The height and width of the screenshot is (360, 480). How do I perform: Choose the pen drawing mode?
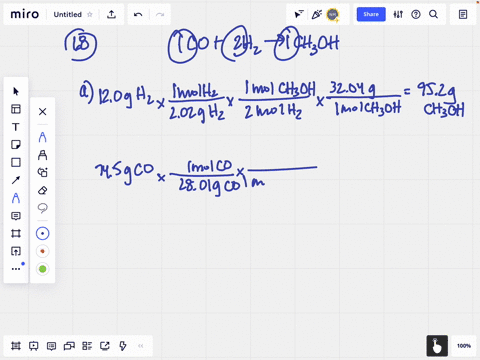click(x=42, y=137)
